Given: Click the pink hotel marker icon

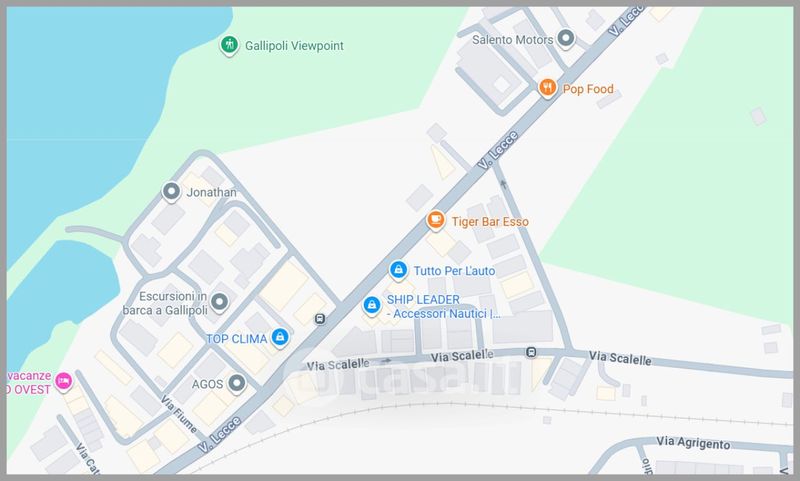Looking at the screenshot, I should click(x=64, y=381).
